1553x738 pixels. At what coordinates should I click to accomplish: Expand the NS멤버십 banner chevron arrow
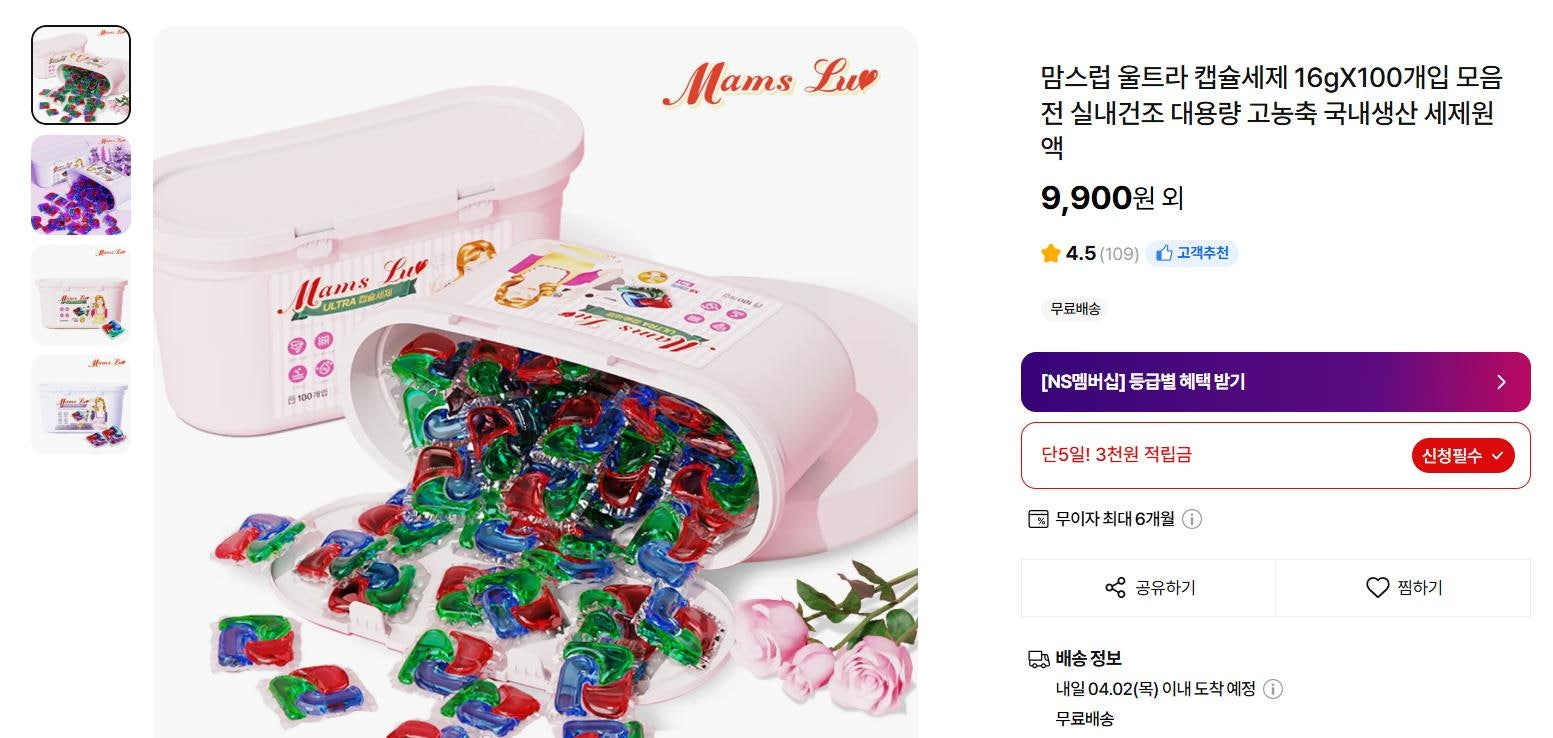pos(1500,382)
